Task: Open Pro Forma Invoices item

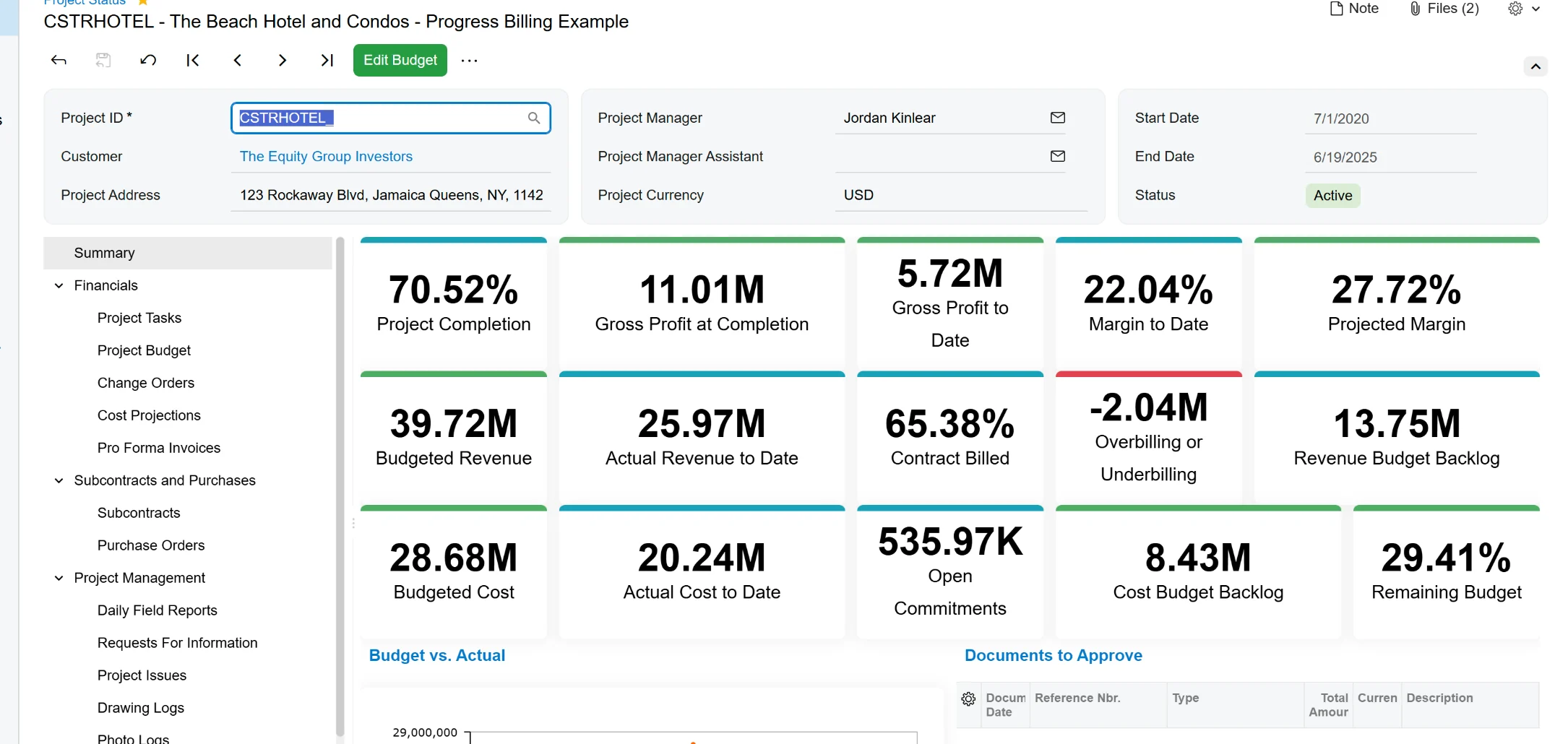Action: [159, 448]
